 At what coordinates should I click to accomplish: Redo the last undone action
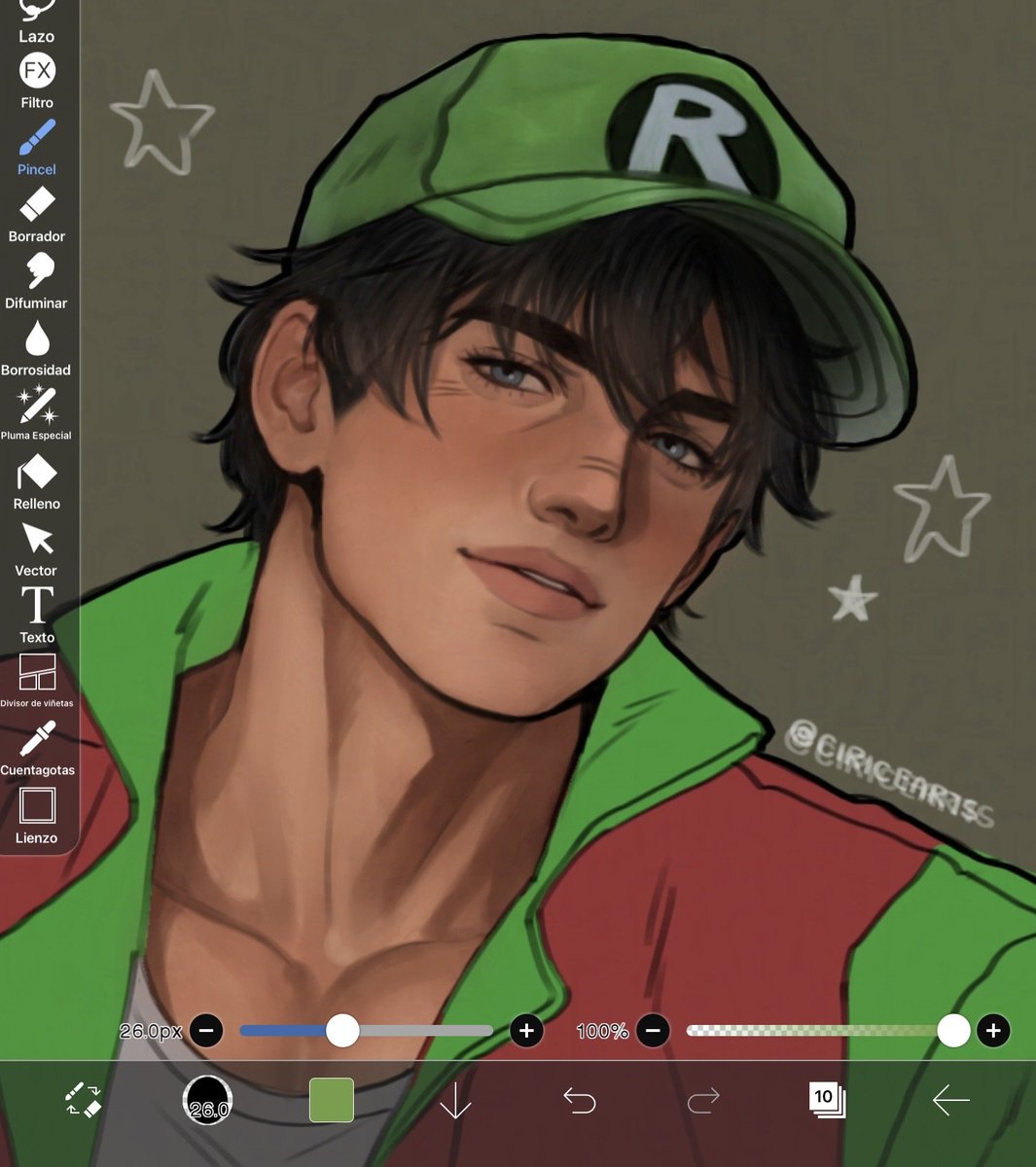click(703, 1100)
